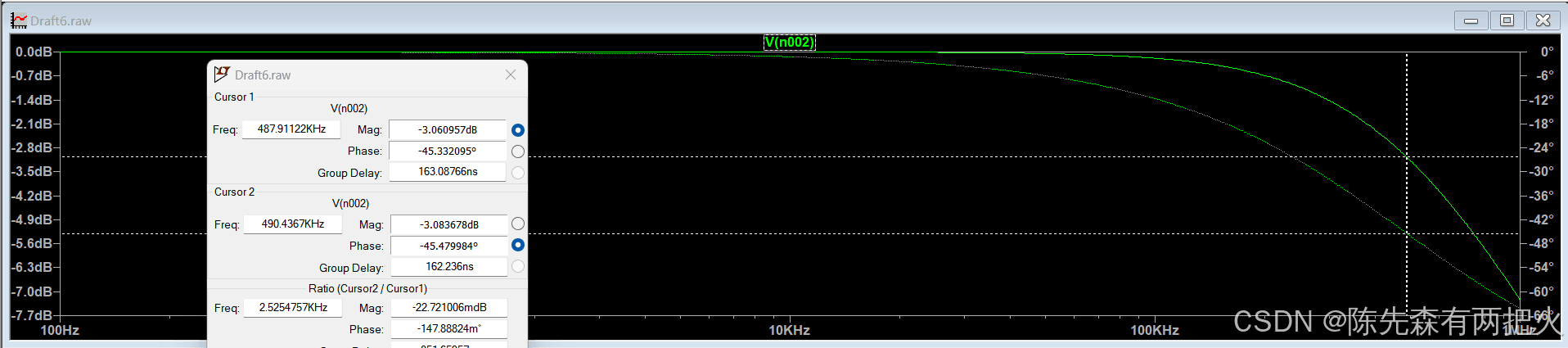Click the 100KHz frequency axis label
This screenshot has height=348, width=1568.
[x=1155, y=330]
